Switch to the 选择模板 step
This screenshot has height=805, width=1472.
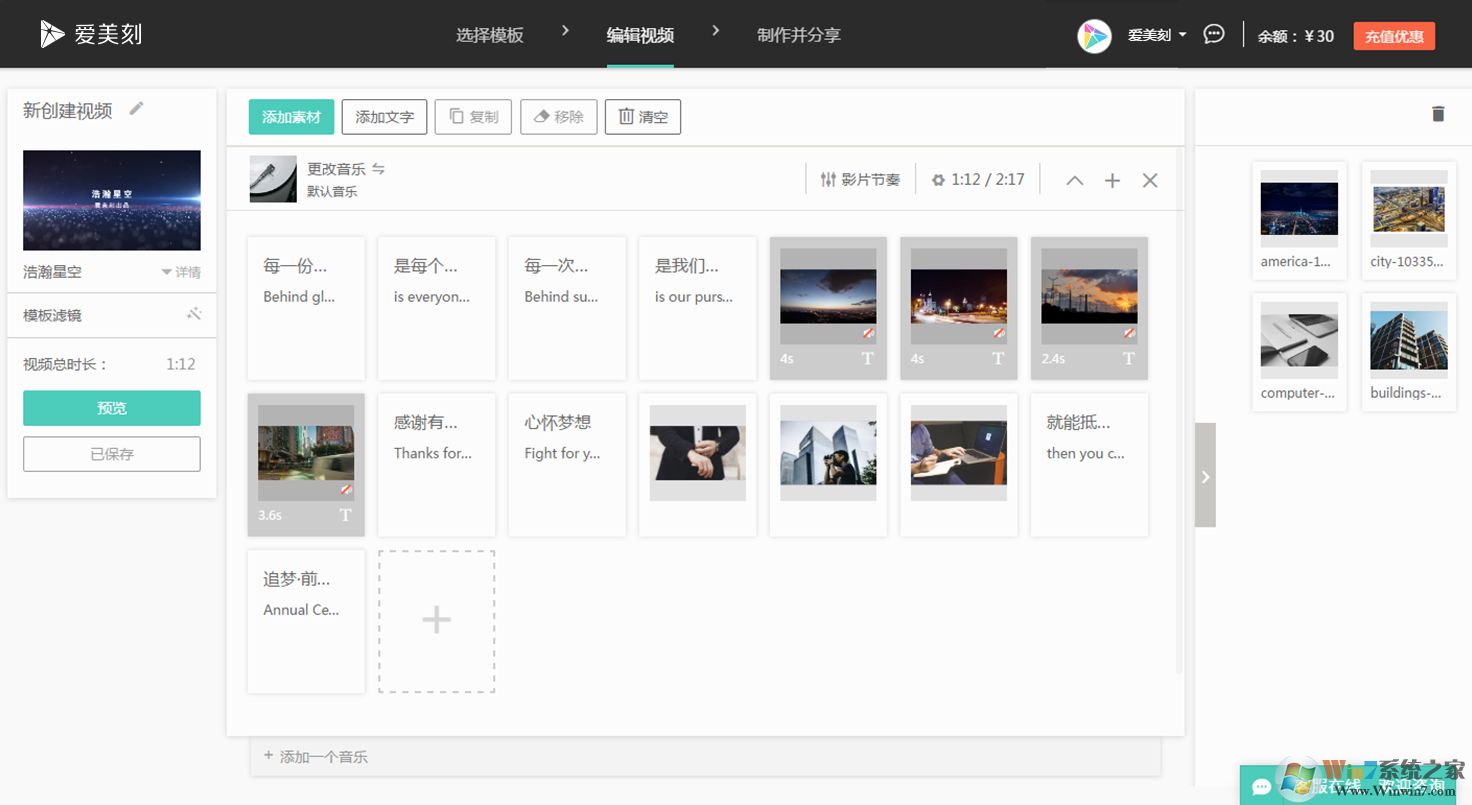[488, 34]
